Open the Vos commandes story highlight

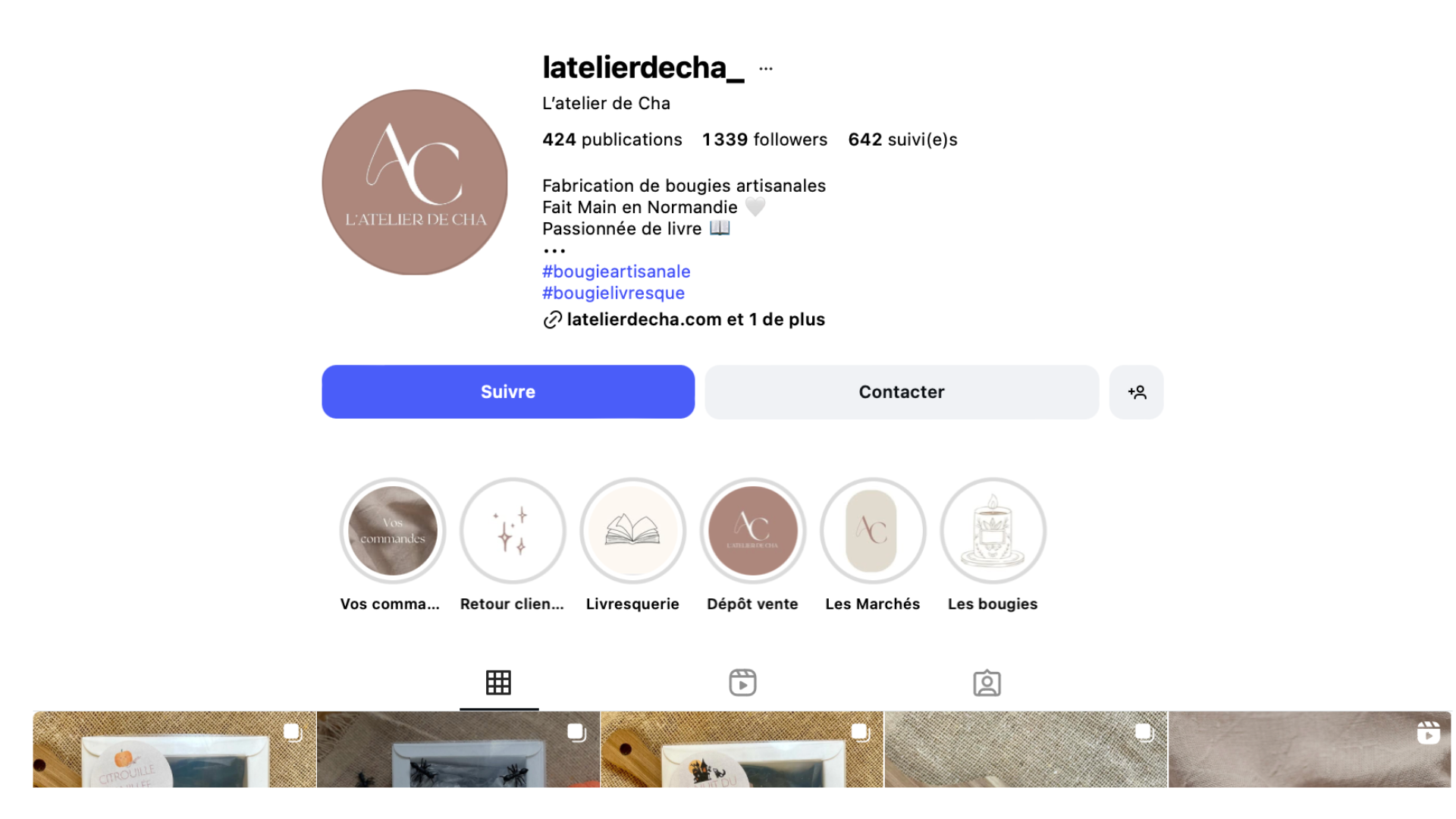click(392, 530)
